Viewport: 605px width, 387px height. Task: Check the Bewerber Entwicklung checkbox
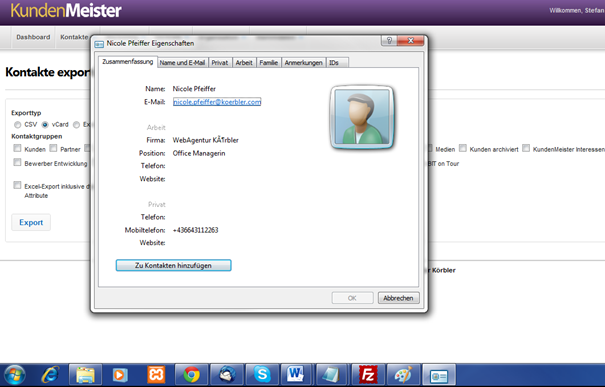tap(17, 162)
